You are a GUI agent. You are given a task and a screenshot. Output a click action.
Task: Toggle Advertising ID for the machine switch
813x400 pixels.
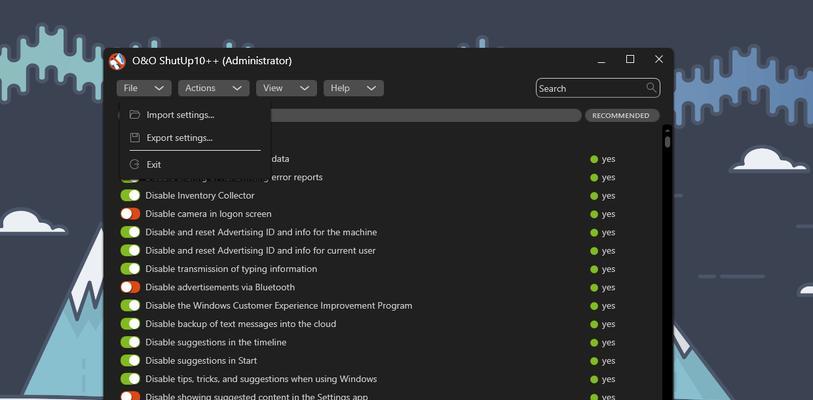130,232
